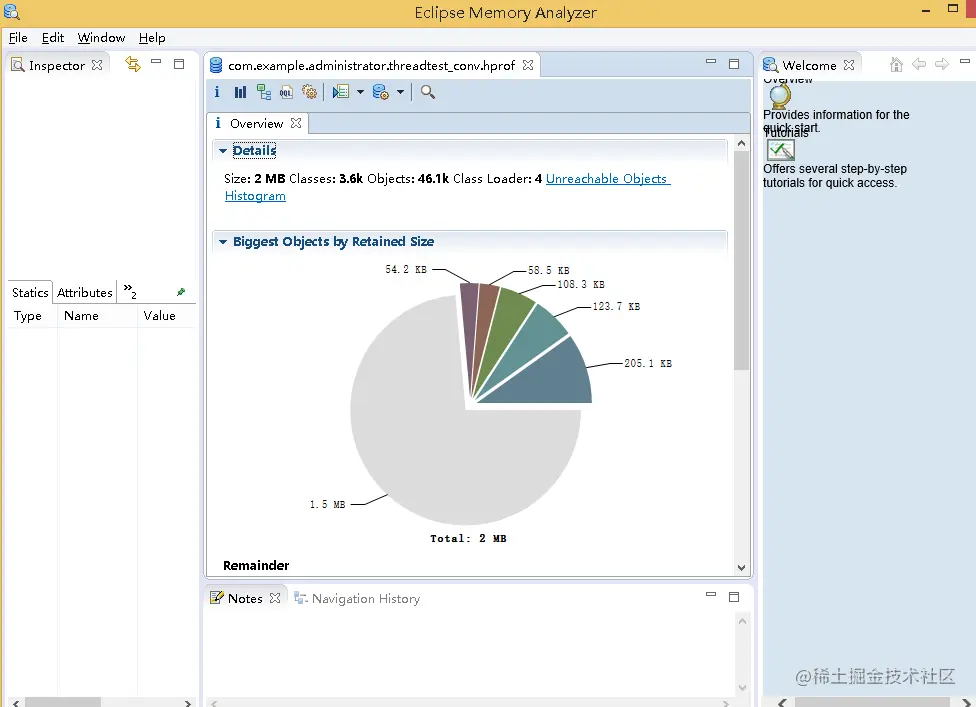Open the Edit menu
The height and width of the screenshot is (707, 976).
53,38
